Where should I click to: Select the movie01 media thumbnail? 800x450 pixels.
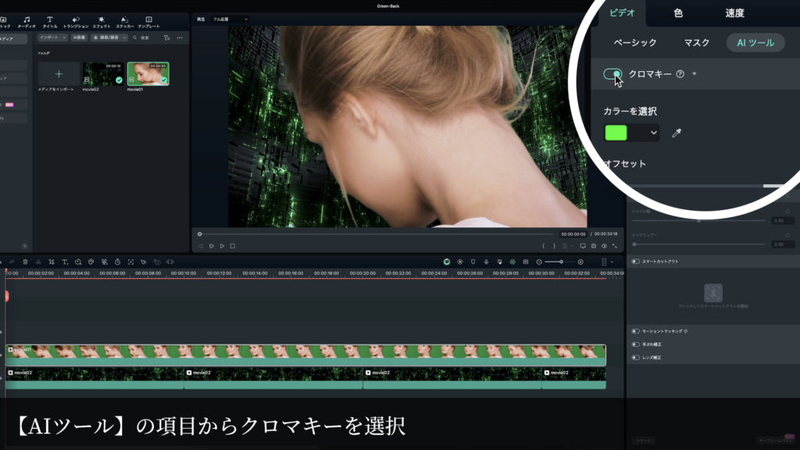[x=148, y=74]
